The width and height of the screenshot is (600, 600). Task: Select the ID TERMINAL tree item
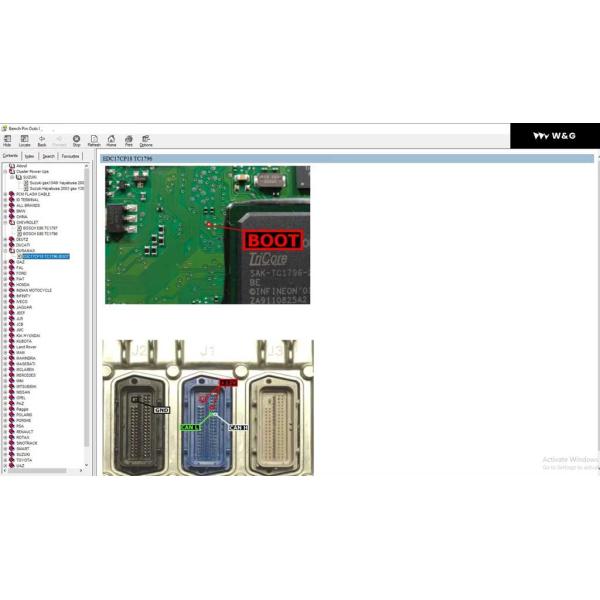(28, 200)
